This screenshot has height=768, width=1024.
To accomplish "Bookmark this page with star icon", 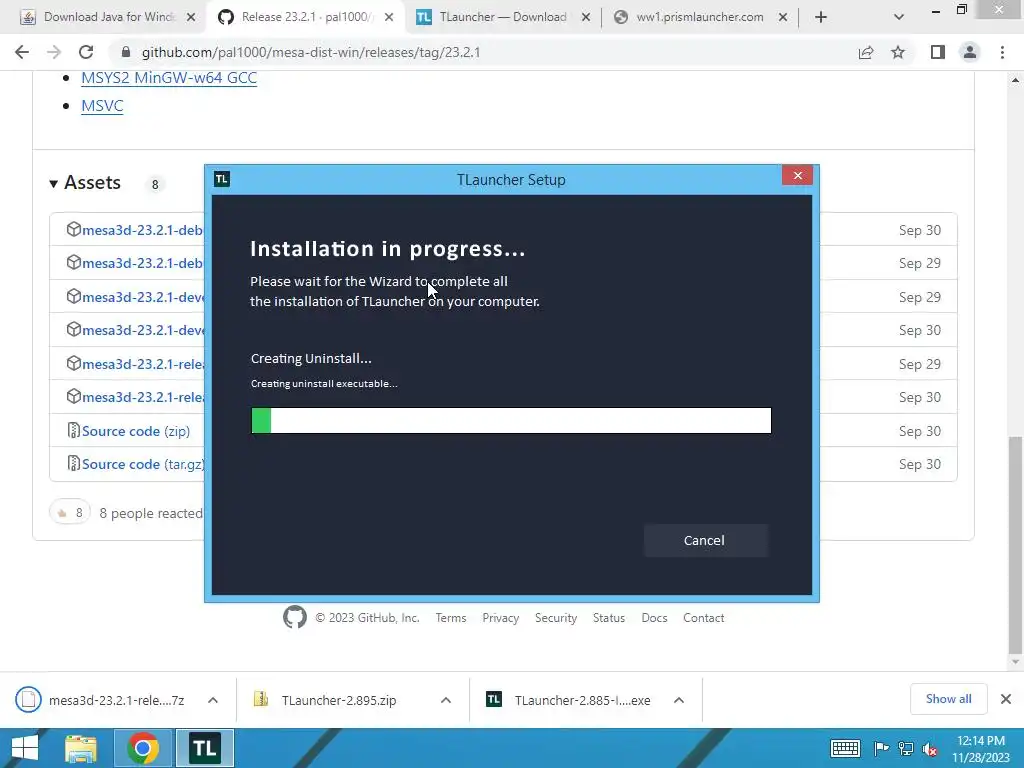I will 898,52.
